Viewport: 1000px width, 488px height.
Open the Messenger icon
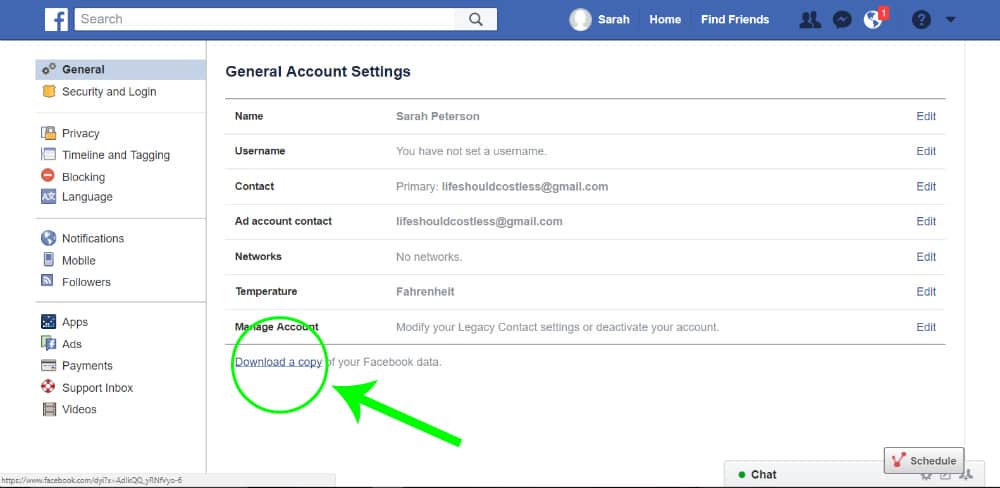click(x=842, y=20)
